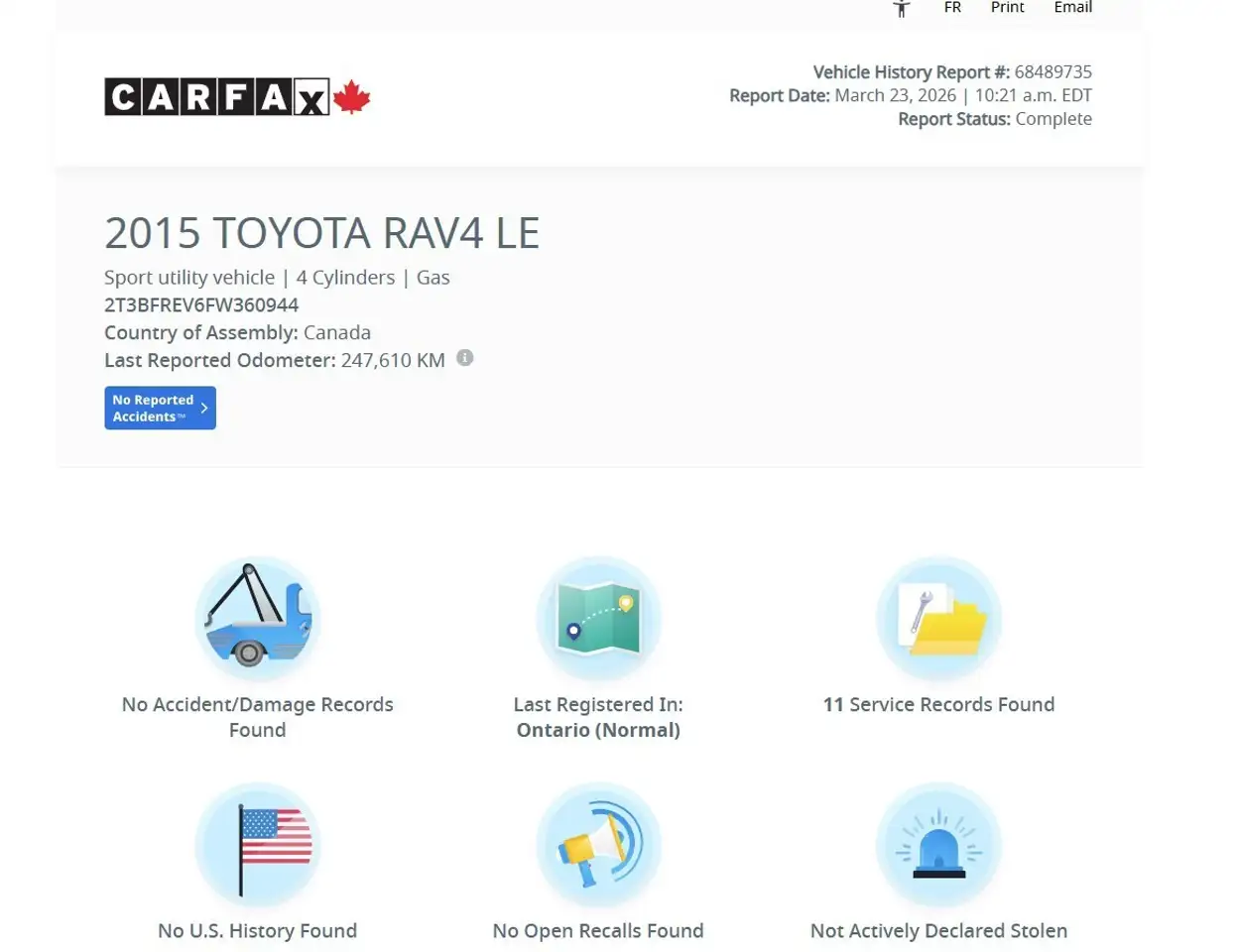Click the chevron on the No Reported Accidents badge

[x=204, y=408]
